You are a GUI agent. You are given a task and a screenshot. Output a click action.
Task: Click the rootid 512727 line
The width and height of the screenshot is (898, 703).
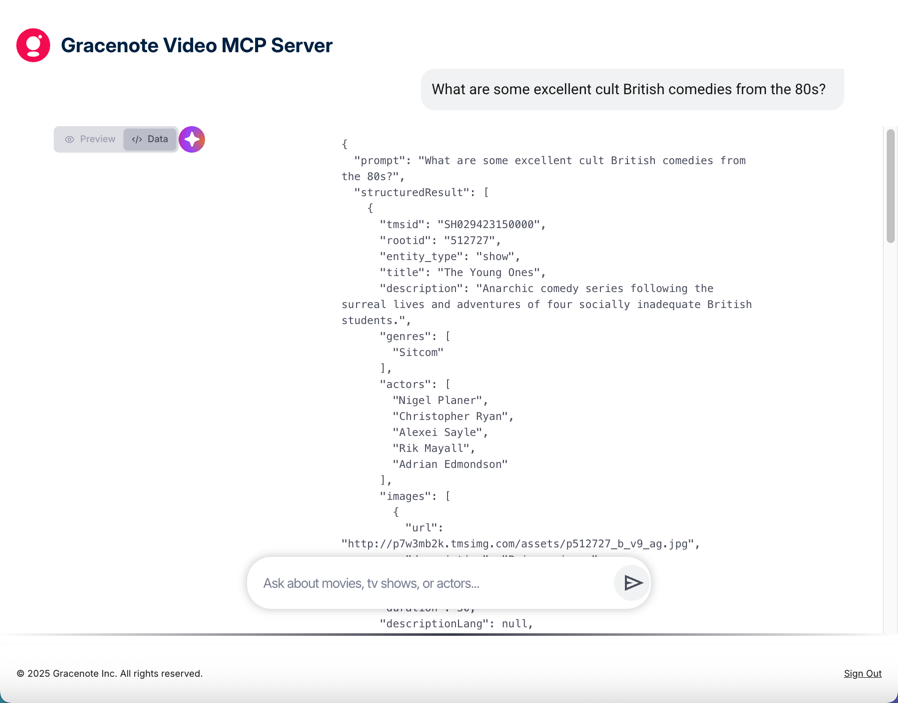coord(440,240)
